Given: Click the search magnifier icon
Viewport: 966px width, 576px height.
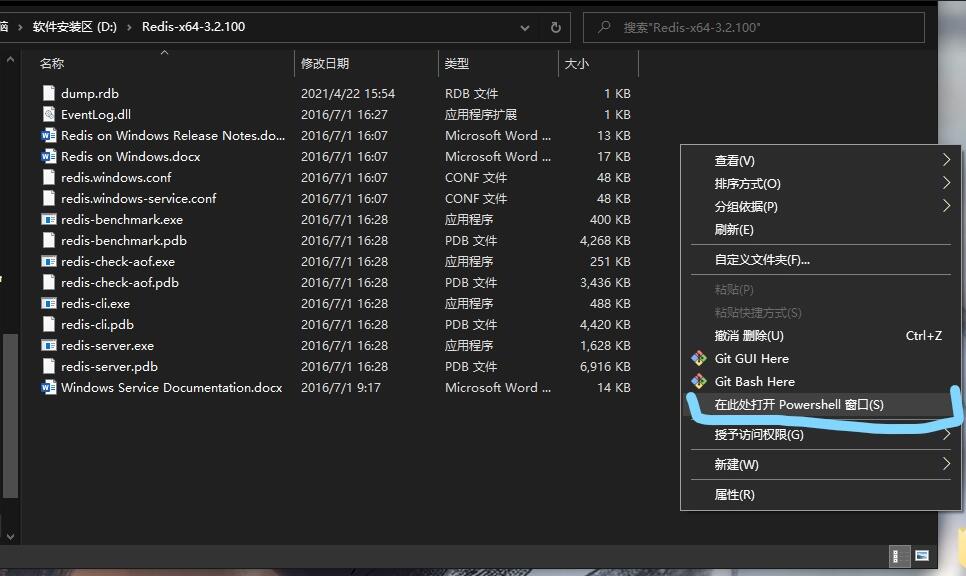Looking at the screenshot, I should pos(604,27).
